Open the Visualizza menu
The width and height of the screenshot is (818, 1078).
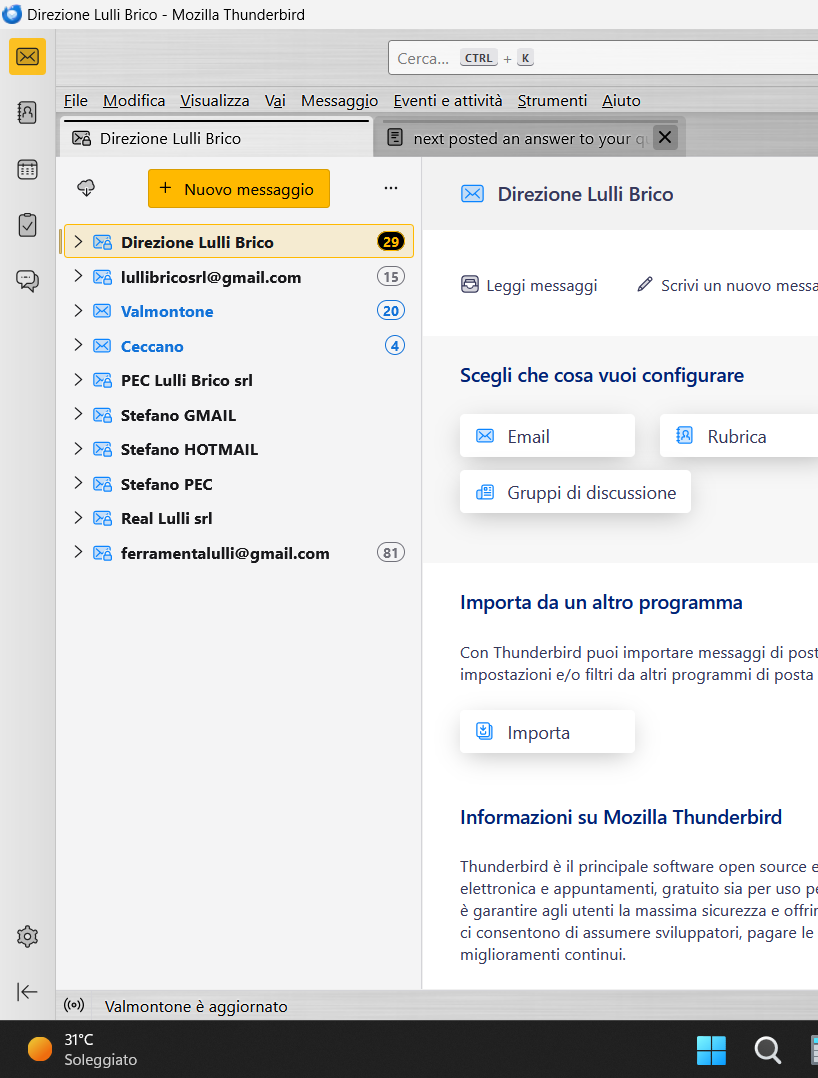(215, 100)
